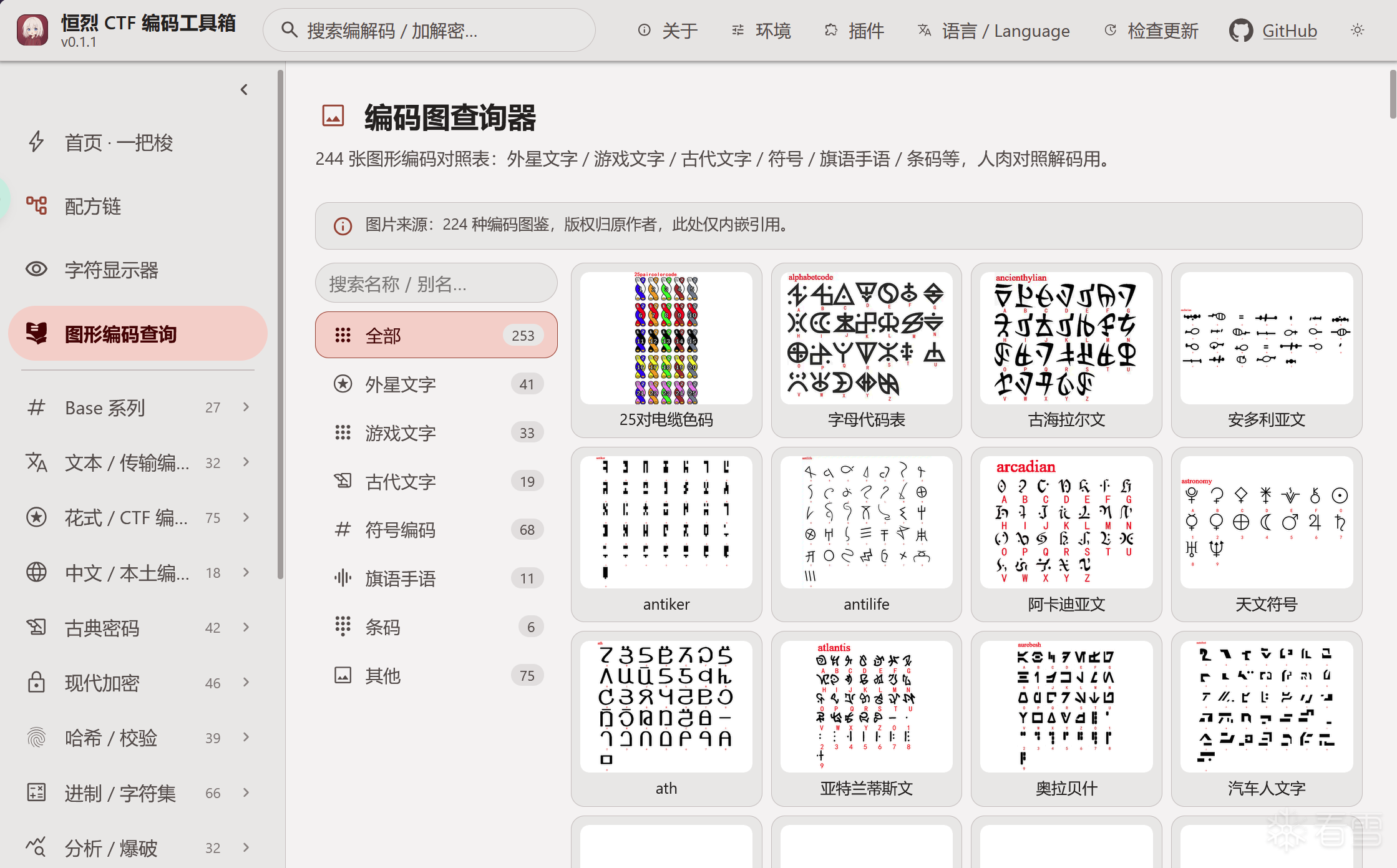1397x868 pixels.
Task: Click the star-circle icon beside 外星文字 filter
Action: [343, 384]
